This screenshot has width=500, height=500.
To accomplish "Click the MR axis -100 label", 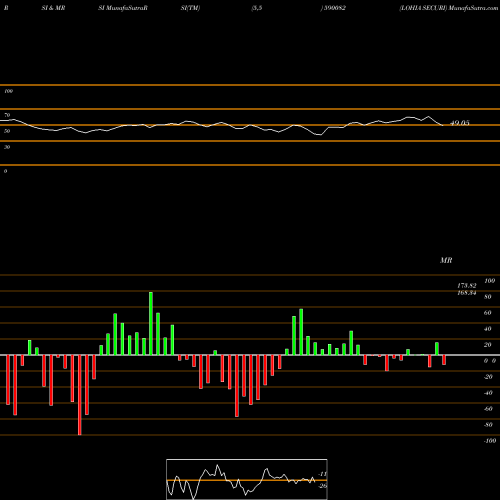I will tap(490, 441).
